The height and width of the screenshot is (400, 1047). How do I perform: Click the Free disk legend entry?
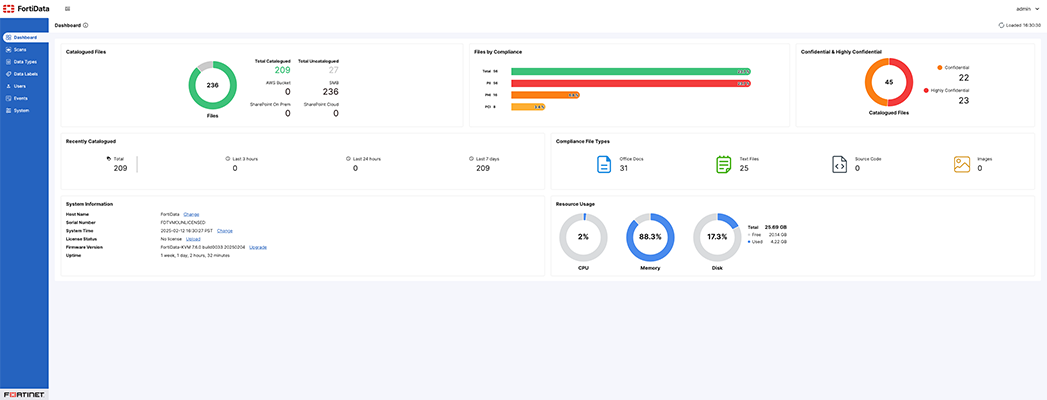tap(767, 234)
